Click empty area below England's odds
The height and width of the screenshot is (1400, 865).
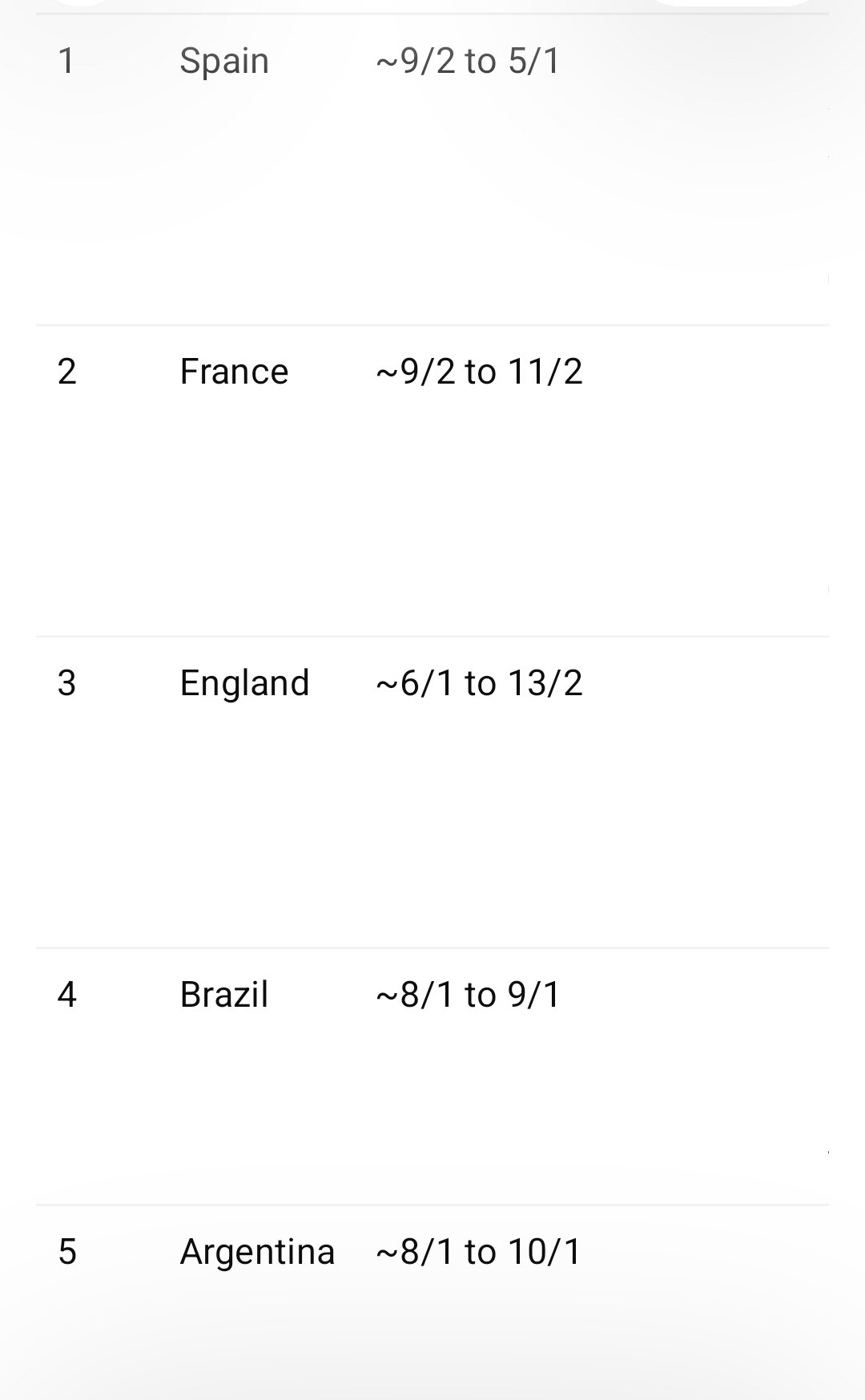coord(479,825)
